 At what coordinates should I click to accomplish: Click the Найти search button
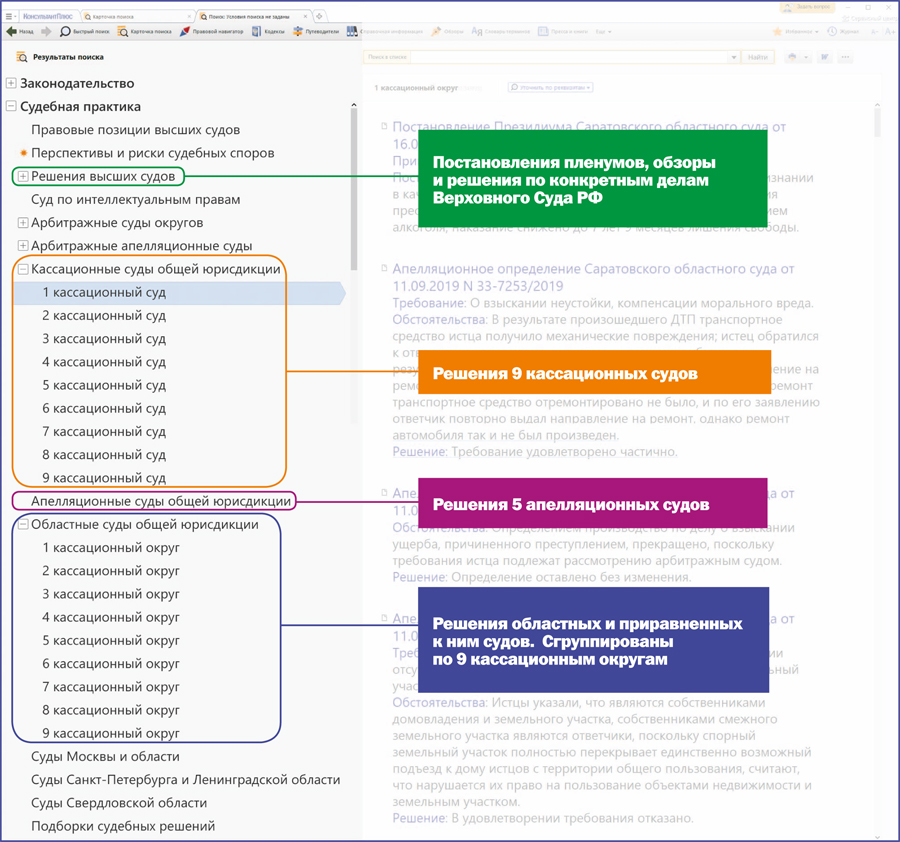pos(758,58)
